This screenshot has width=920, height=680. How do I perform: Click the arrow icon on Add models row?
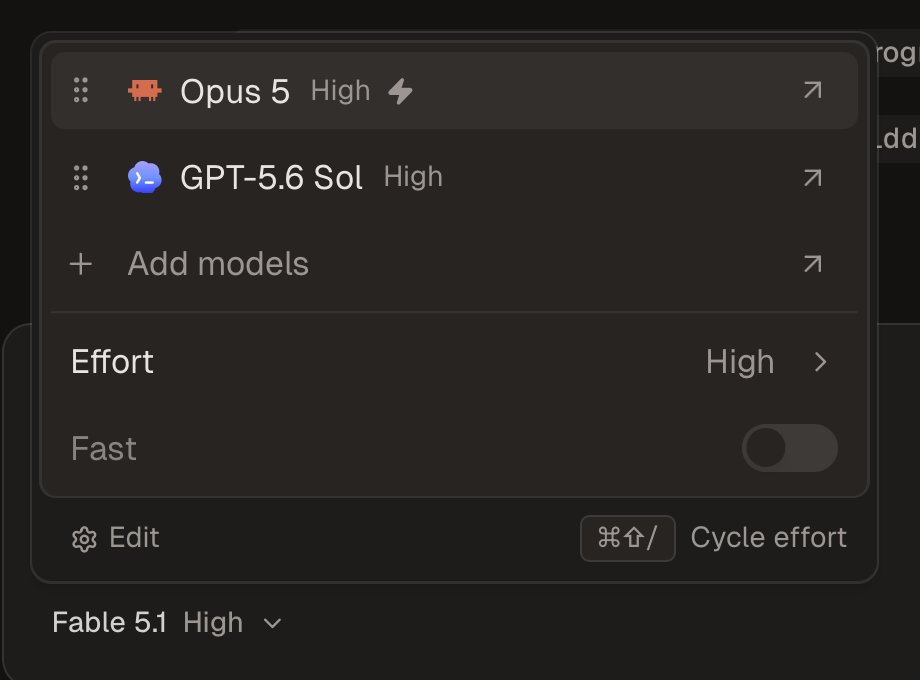click(x=813, y=264)
